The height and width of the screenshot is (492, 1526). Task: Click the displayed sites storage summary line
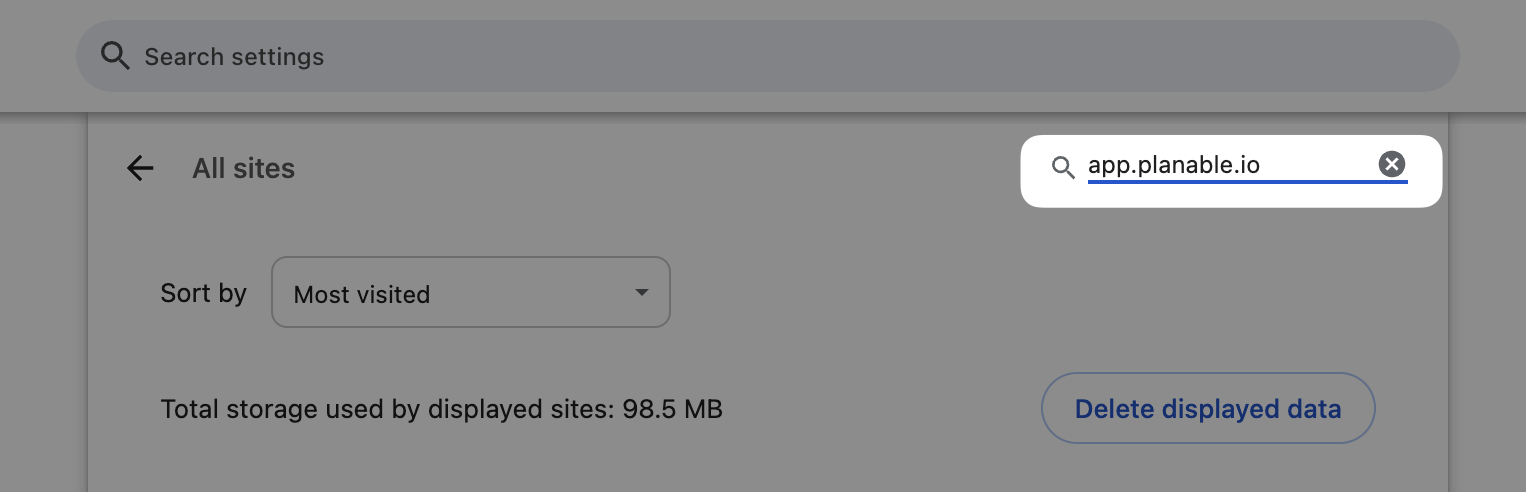441,409
